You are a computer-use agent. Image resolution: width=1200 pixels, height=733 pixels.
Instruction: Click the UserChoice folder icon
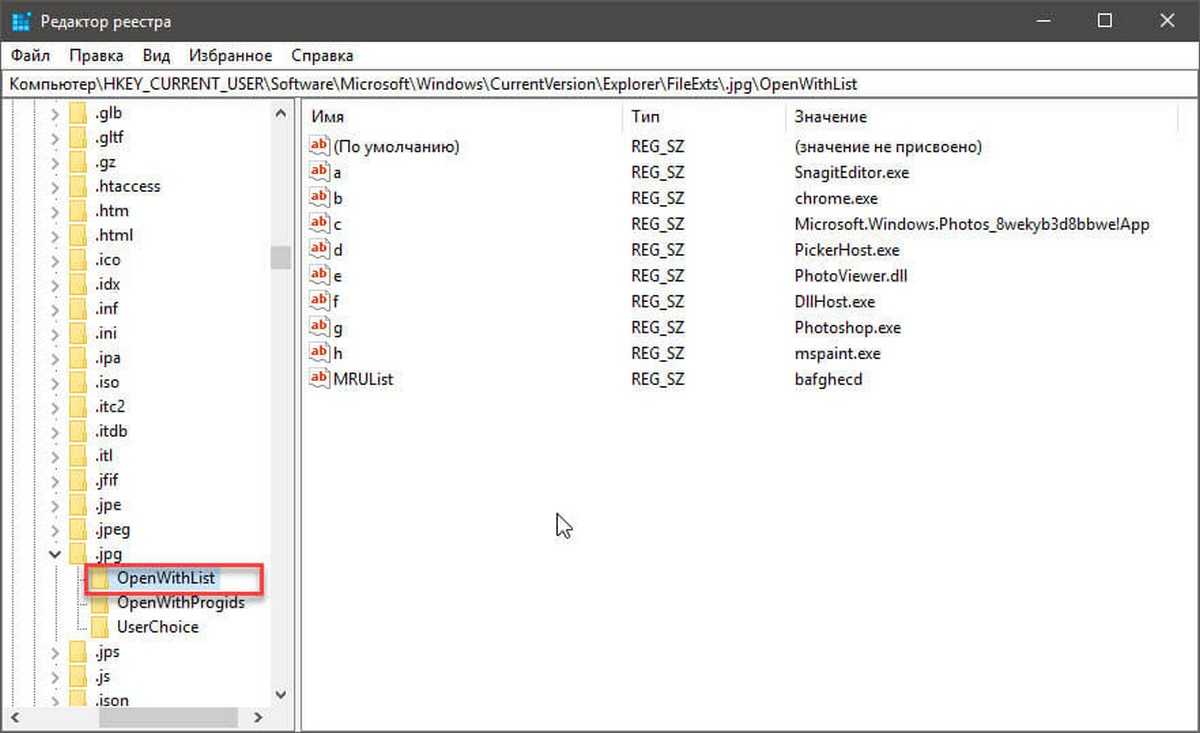[99, 627]
